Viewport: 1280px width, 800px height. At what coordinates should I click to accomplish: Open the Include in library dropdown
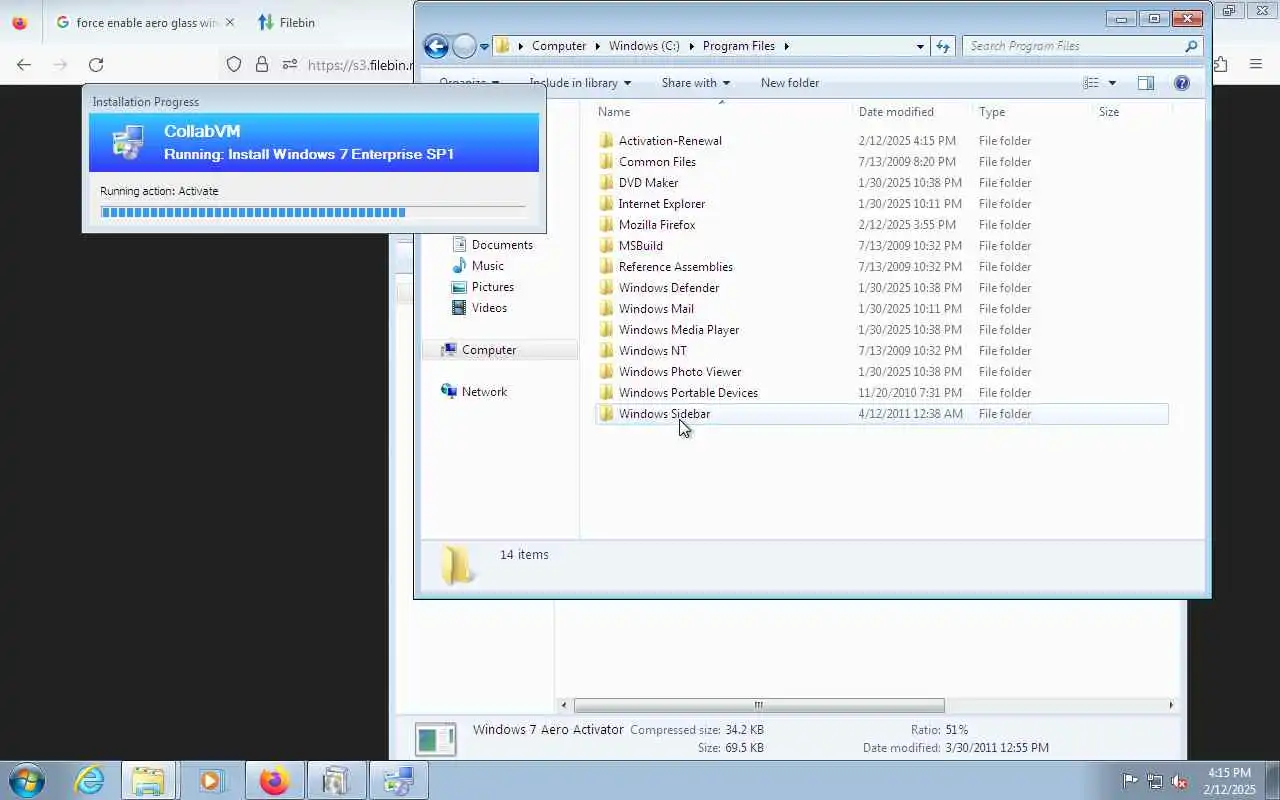pos(580,83)
